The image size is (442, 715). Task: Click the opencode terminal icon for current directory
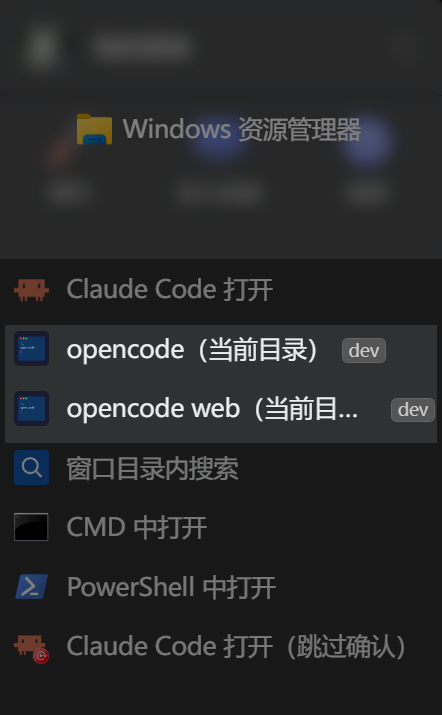[x=31, y=348]
